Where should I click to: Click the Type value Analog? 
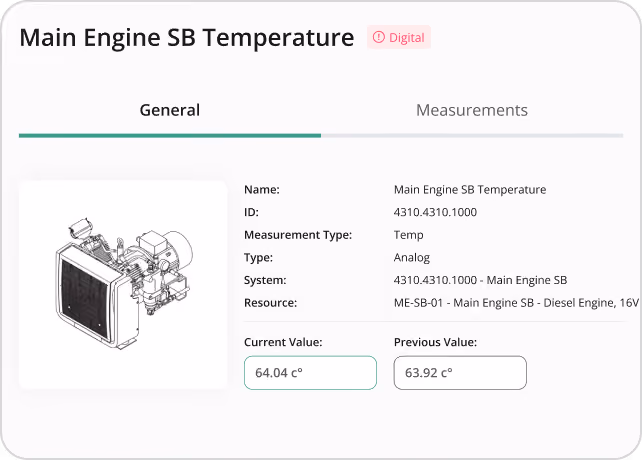pos(412,258)
